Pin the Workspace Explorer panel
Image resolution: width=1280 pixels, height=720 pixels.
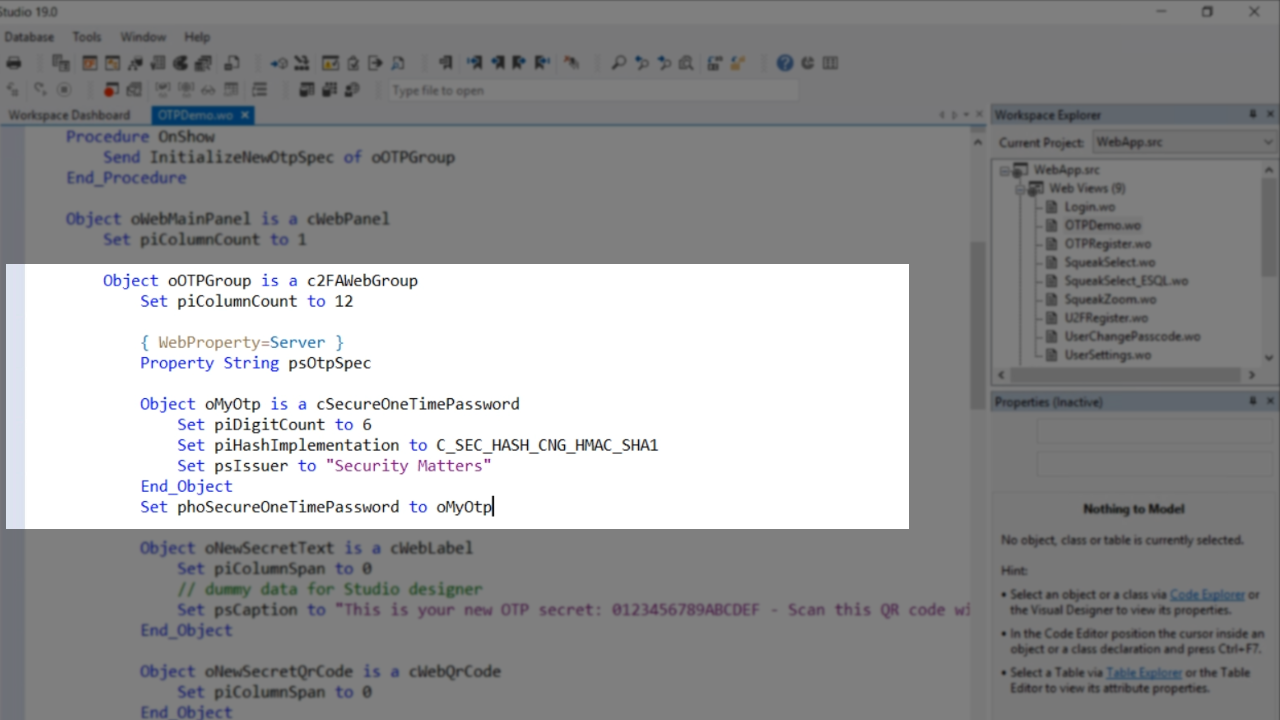pyautogui.click(x=1252, y=115)
